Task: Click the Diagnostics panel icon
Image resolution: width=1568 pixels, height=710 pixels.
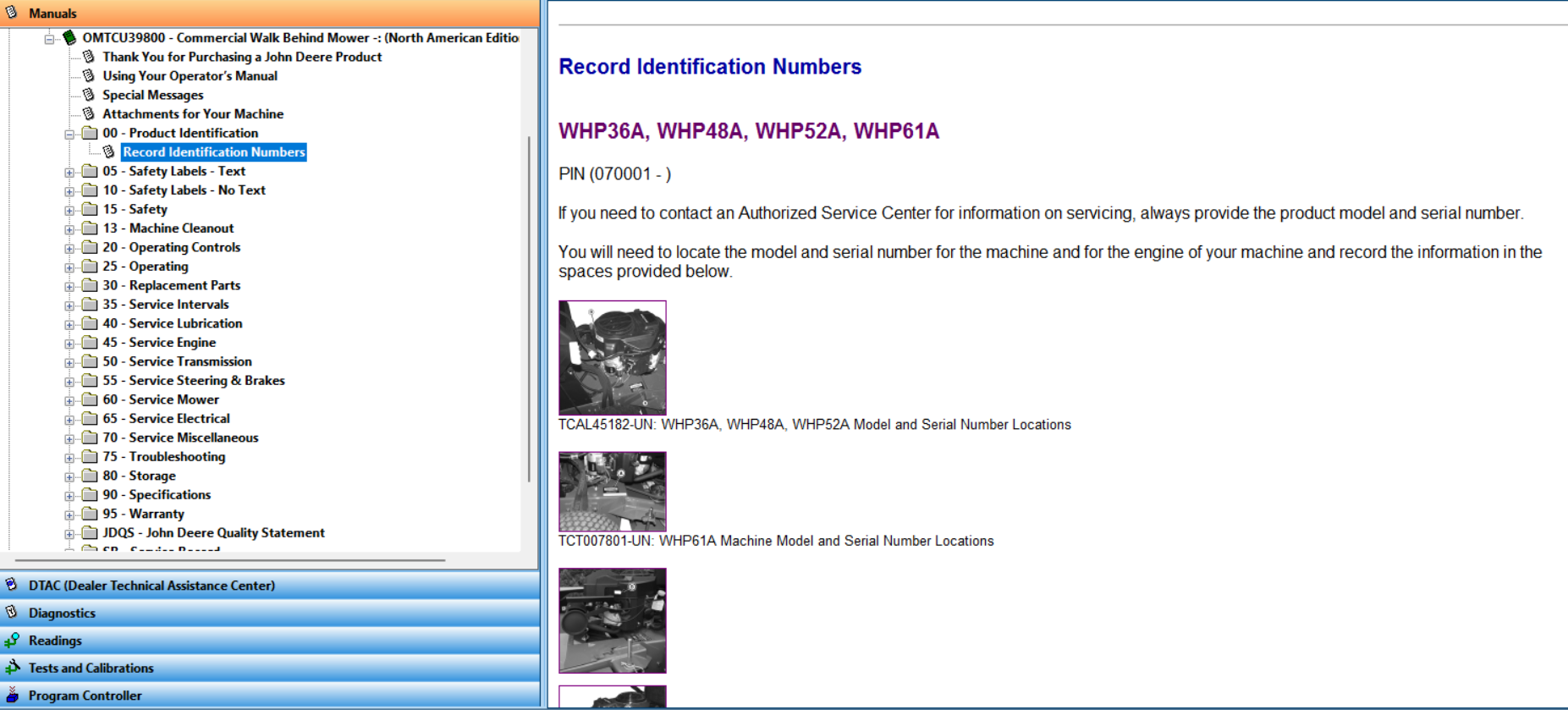Action: [12, 613]
